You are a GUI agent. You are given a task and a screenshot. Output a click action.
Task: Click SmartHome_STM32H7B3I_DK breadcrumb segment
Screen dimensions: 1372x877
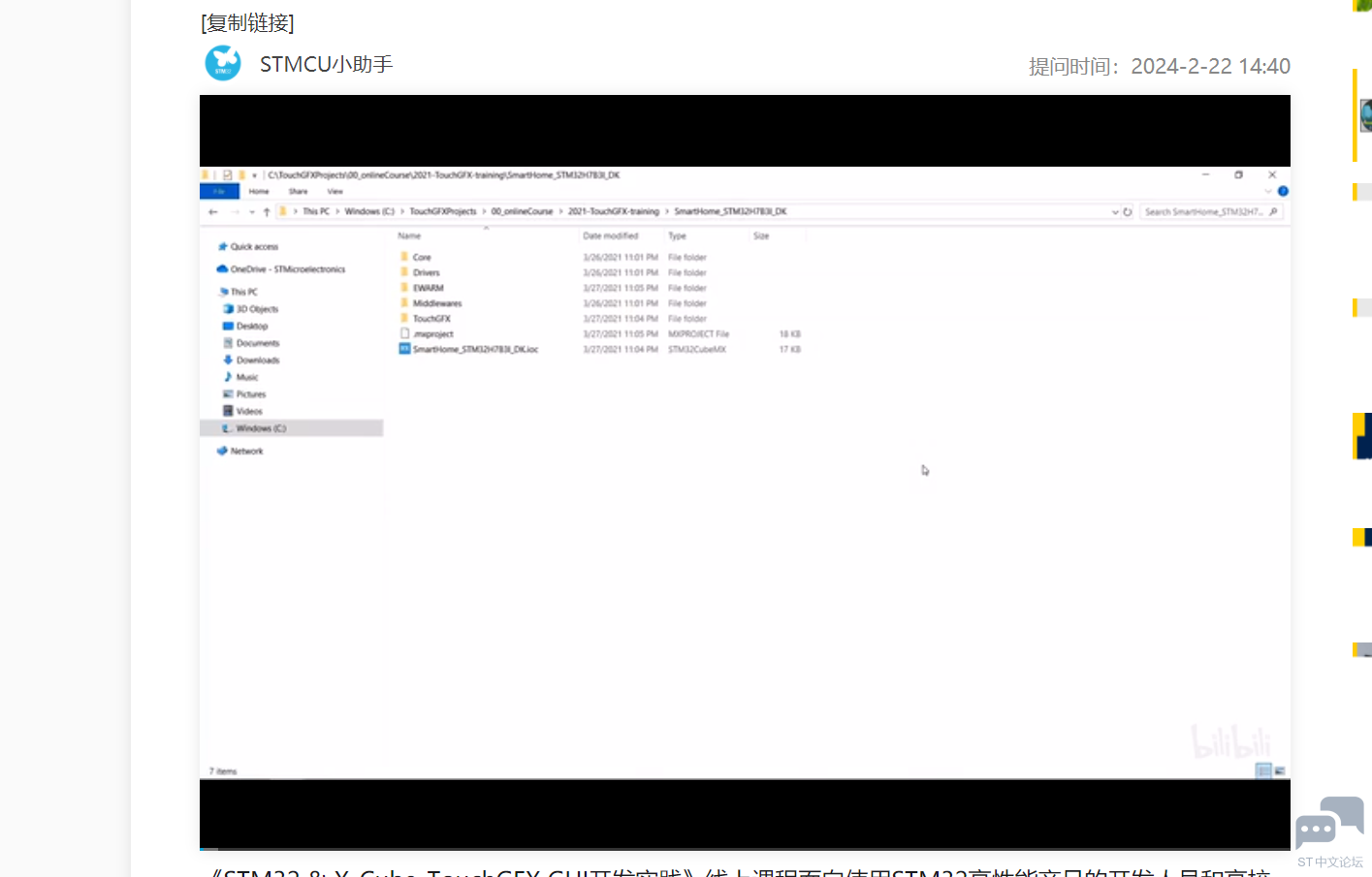730,211
